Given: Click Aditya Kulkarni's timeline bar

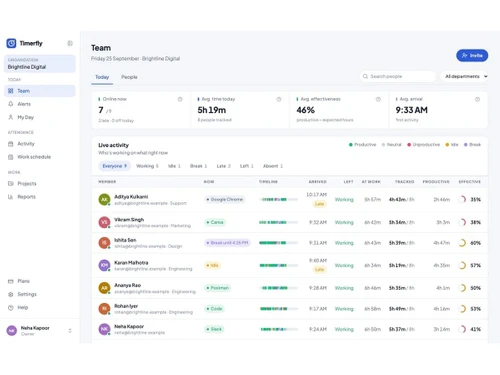Looking at the screenshot, I should tap(279, 199).
